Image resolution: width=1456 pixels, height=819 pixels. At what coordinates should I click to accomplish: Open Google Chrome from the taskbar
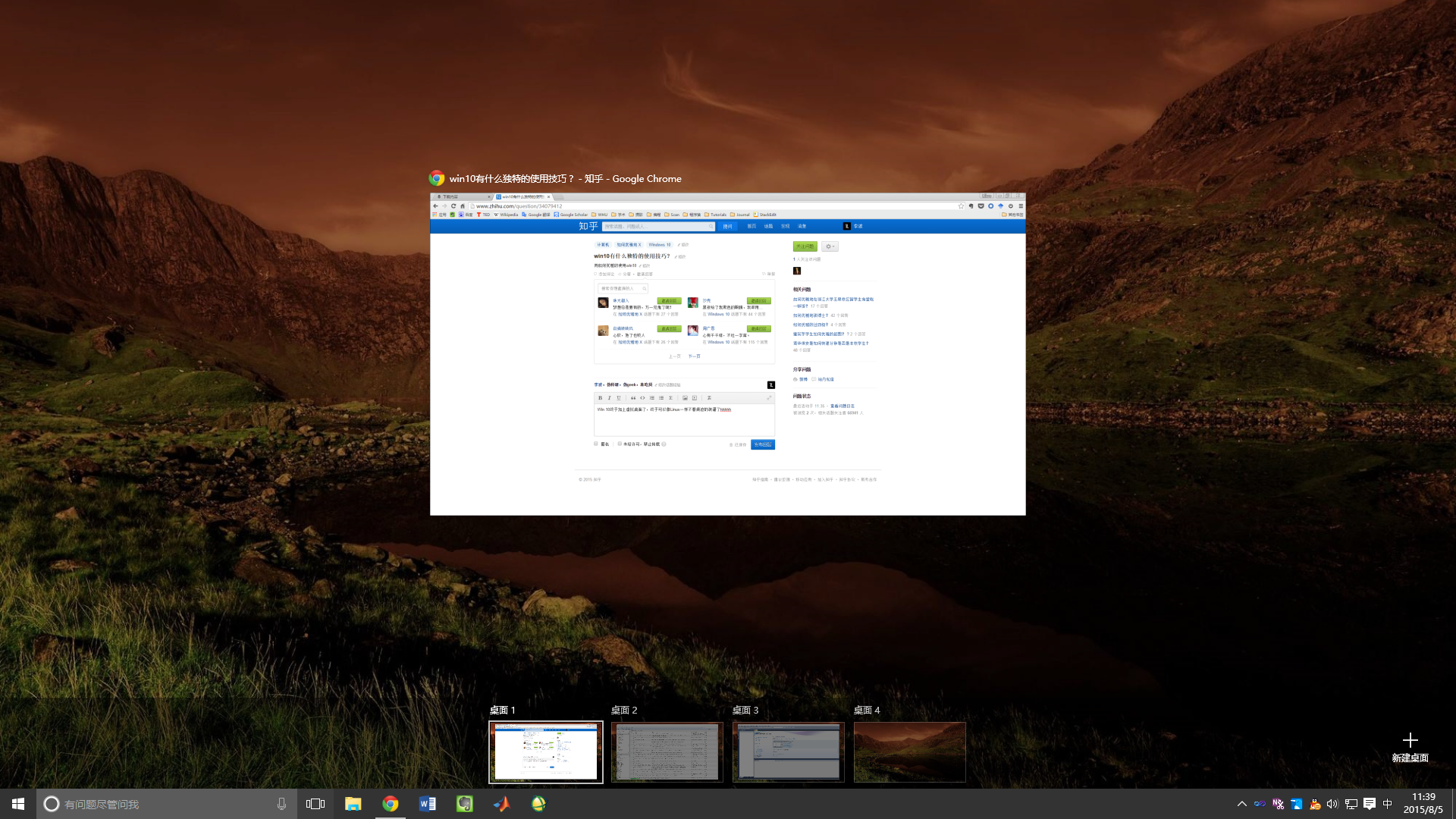(x=391, y=804)
